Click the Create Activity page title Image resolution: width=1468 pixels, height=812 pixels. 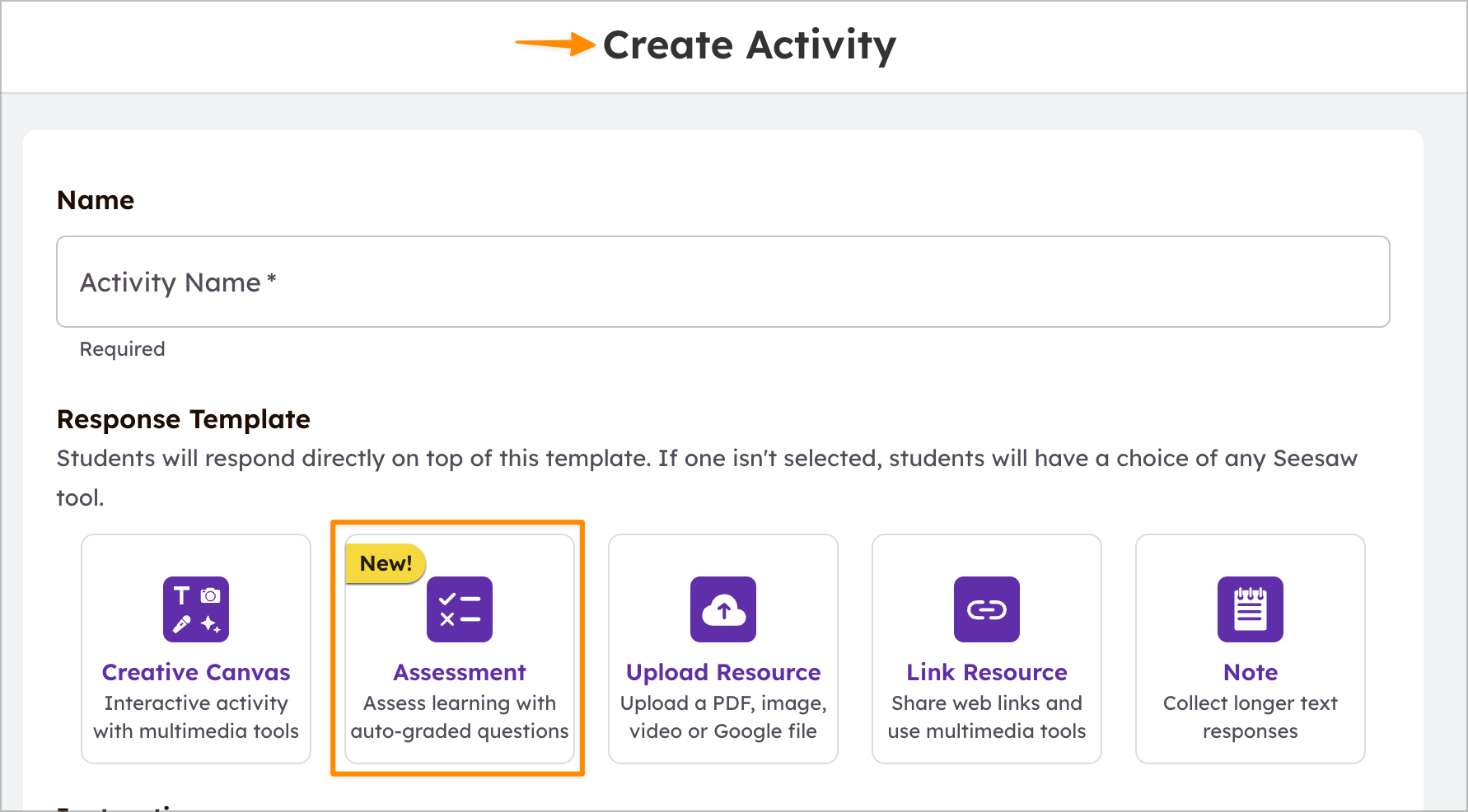point(750,45)
